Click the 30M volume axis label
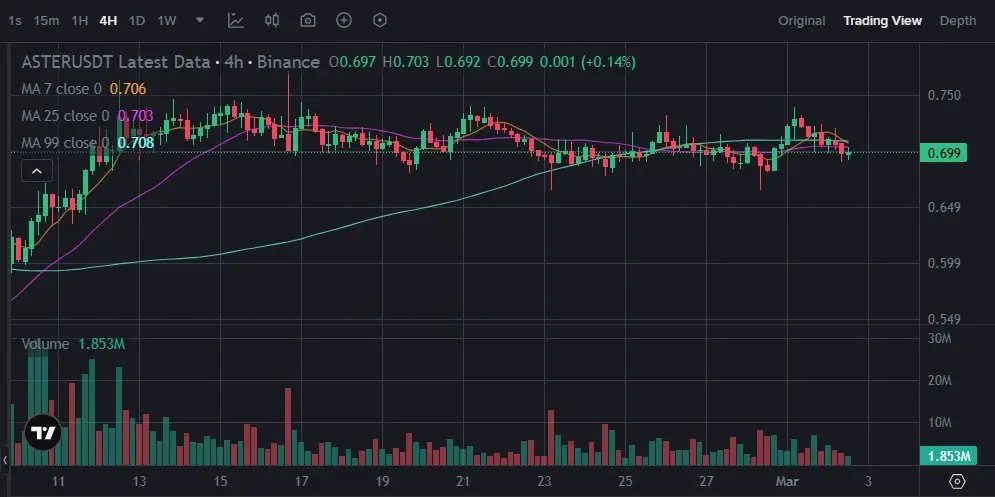 click(x=939, y=338)
